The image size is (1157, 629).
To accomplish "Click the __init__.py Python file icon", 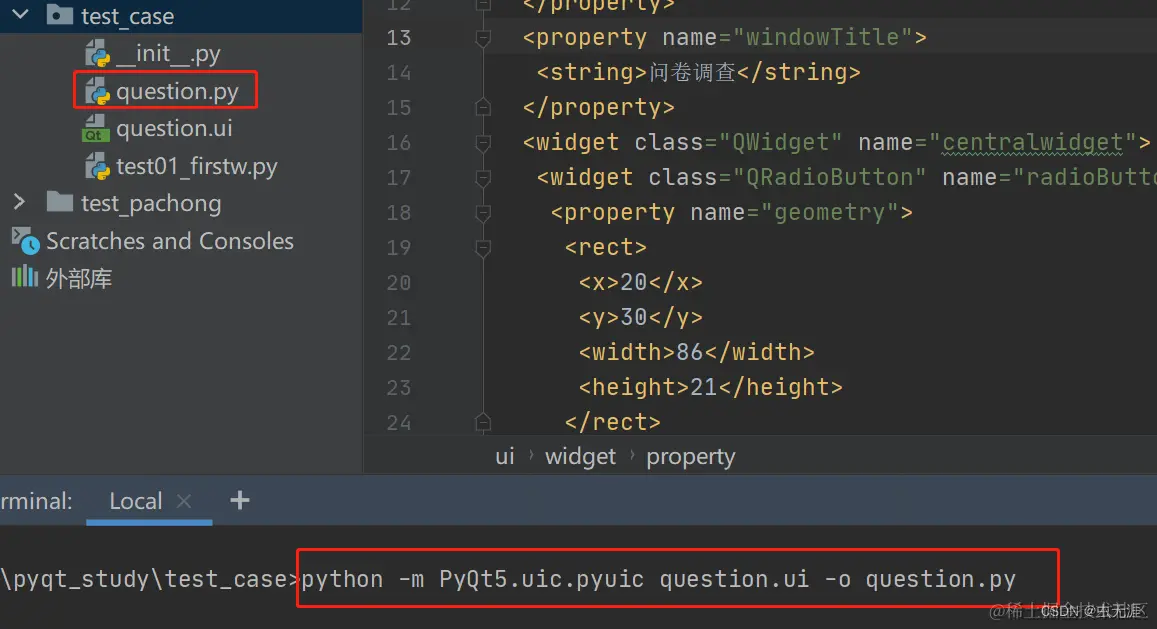I will coord(97,53).
